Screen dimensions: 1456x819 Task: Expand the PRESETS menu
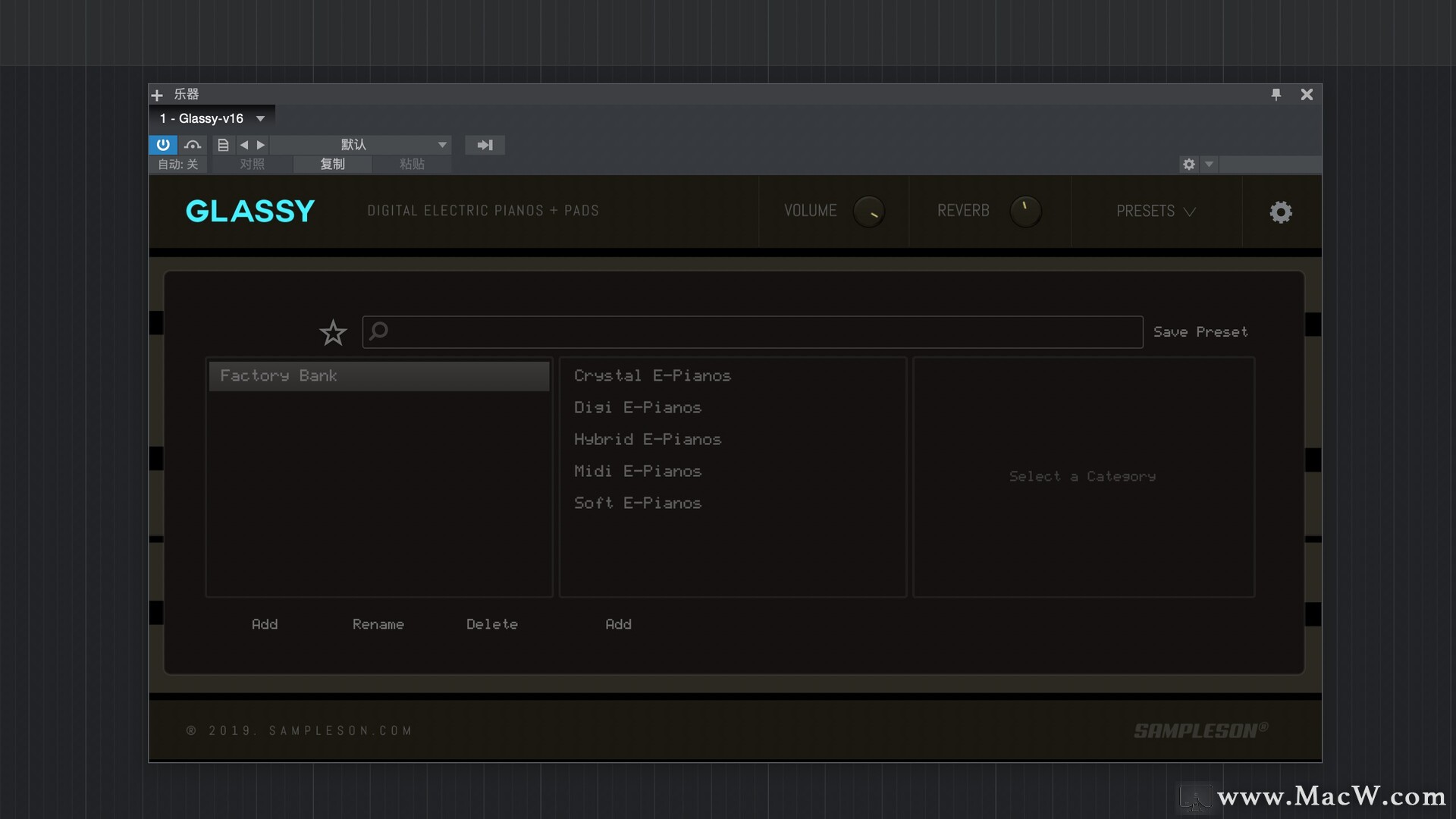[x=1156, y=211]
